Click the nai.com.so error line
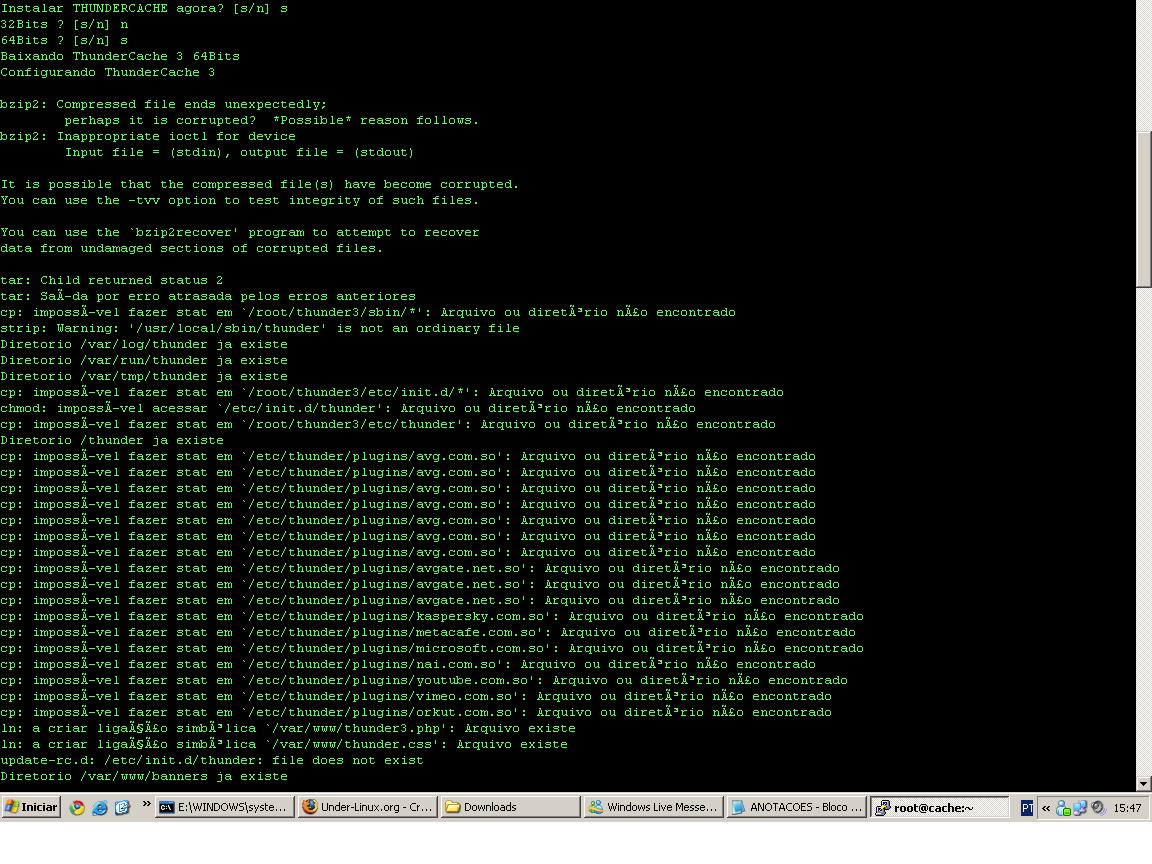Viewport: 1152px width, 864px height. click(x=408, y=665)
